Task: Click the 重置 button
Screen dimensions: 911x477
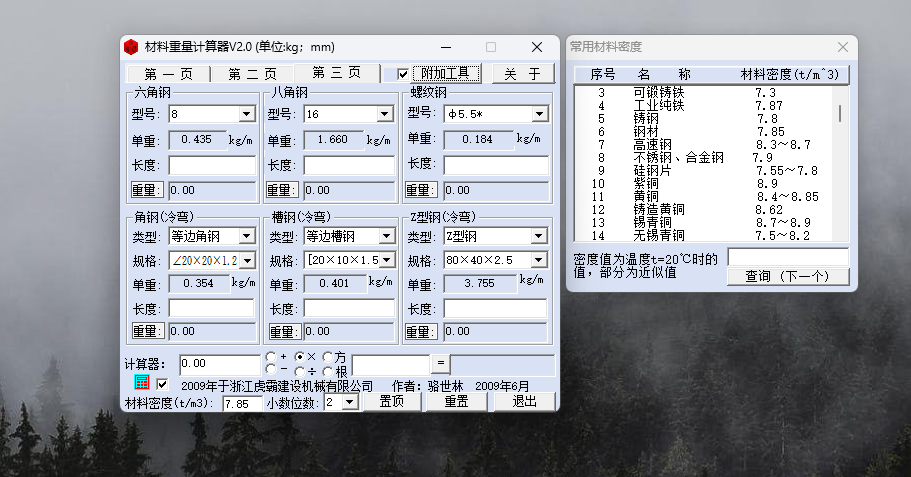Action: [457, 401]
